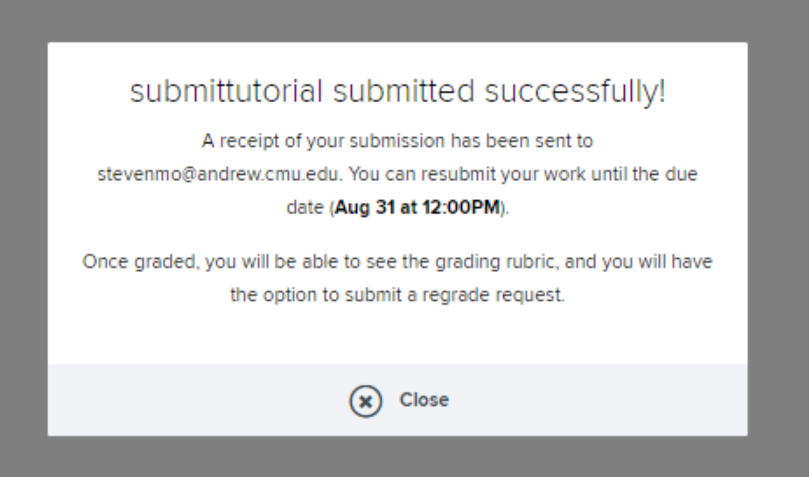Click the bold 'Aug 31 at 12:00PM' due date
Viewport: 809px width, 477px height.
tap(417, 207)
